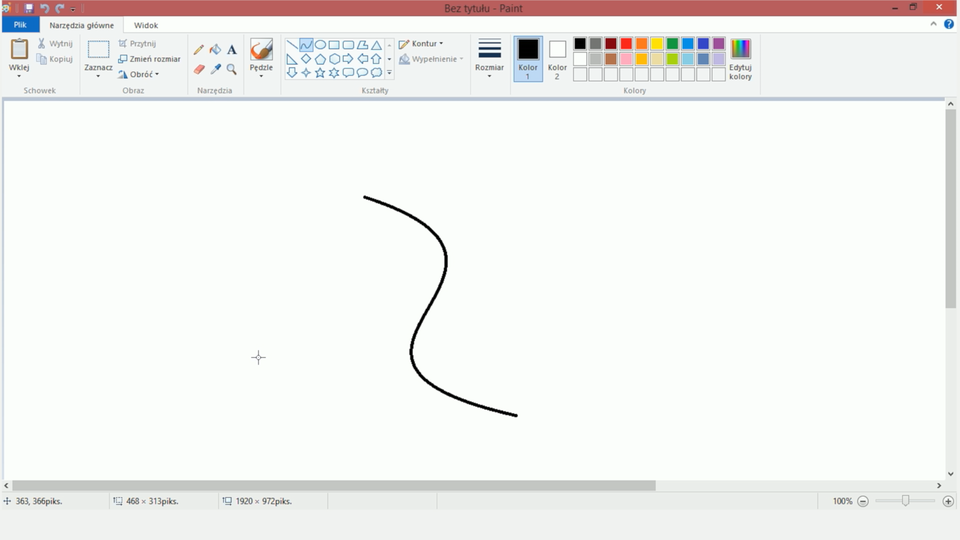The image size is (960, 540).
Task: Click the Przytnij crop button
Action: (x=137, y=43)
